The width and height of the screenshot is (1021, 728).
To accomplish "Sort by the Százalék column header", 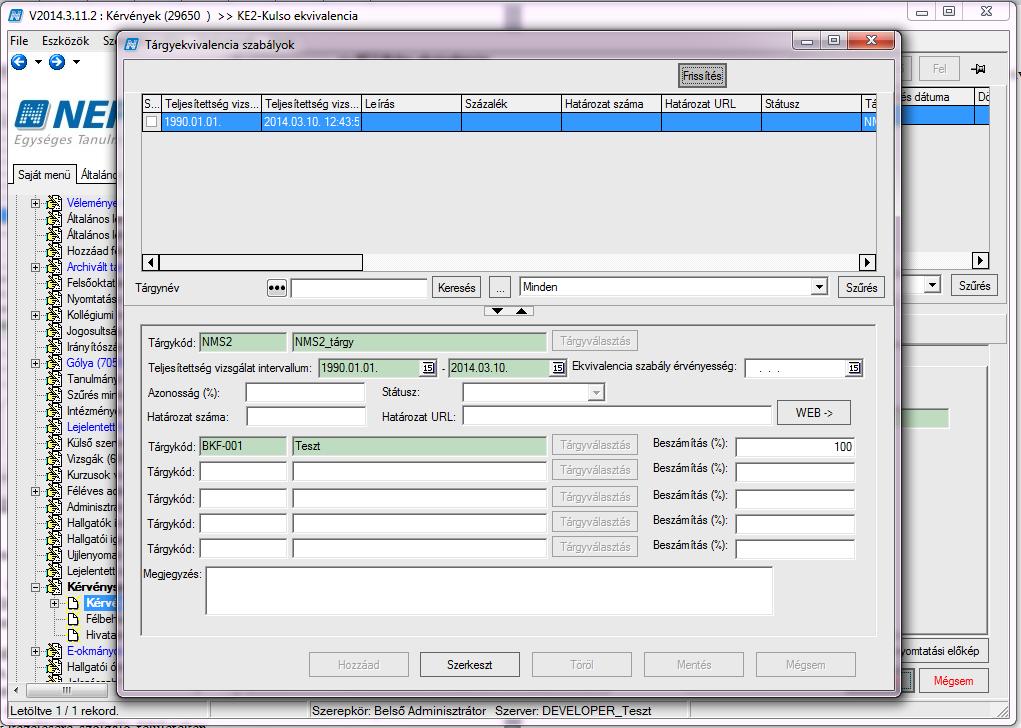I will click(511, 104).
